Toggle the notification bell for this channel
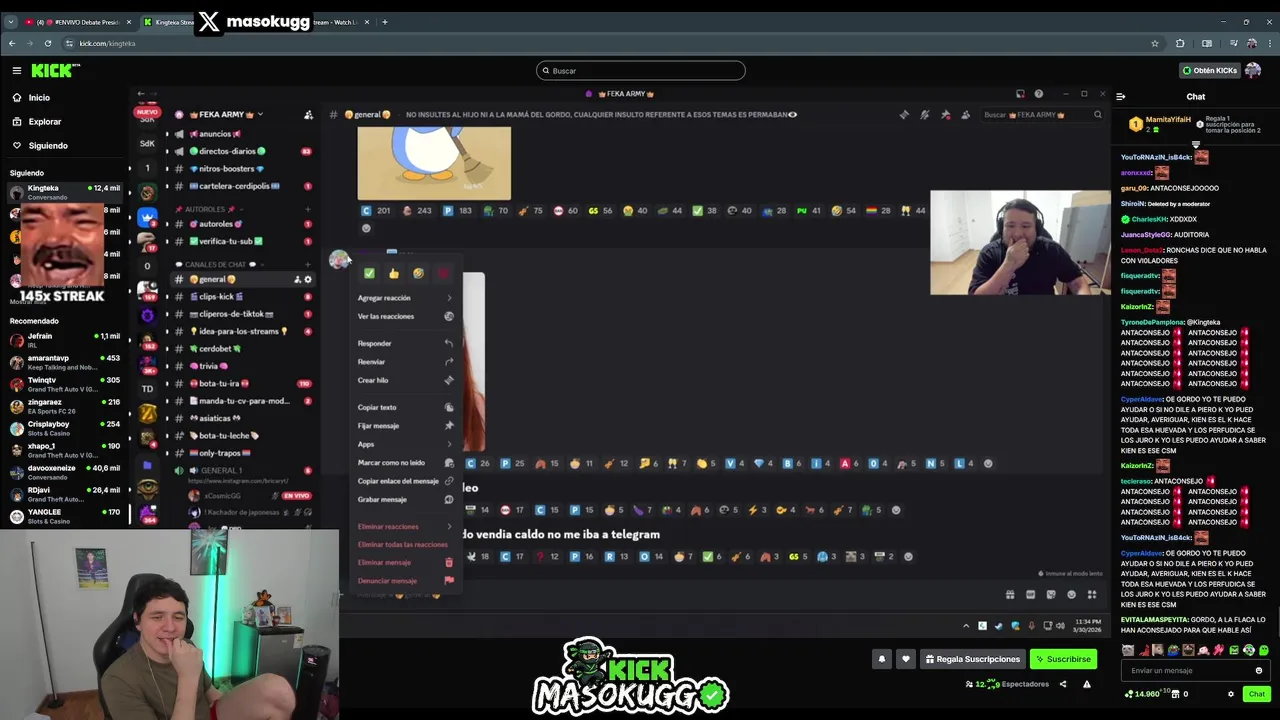 (882, 659)
